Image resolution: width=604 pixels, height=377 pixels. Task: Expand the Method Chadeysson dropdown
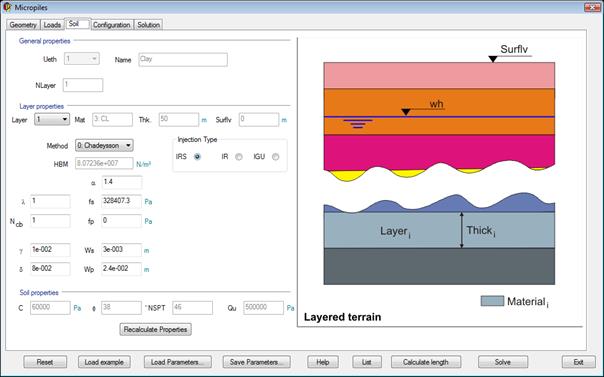click(x=104, y=146)
